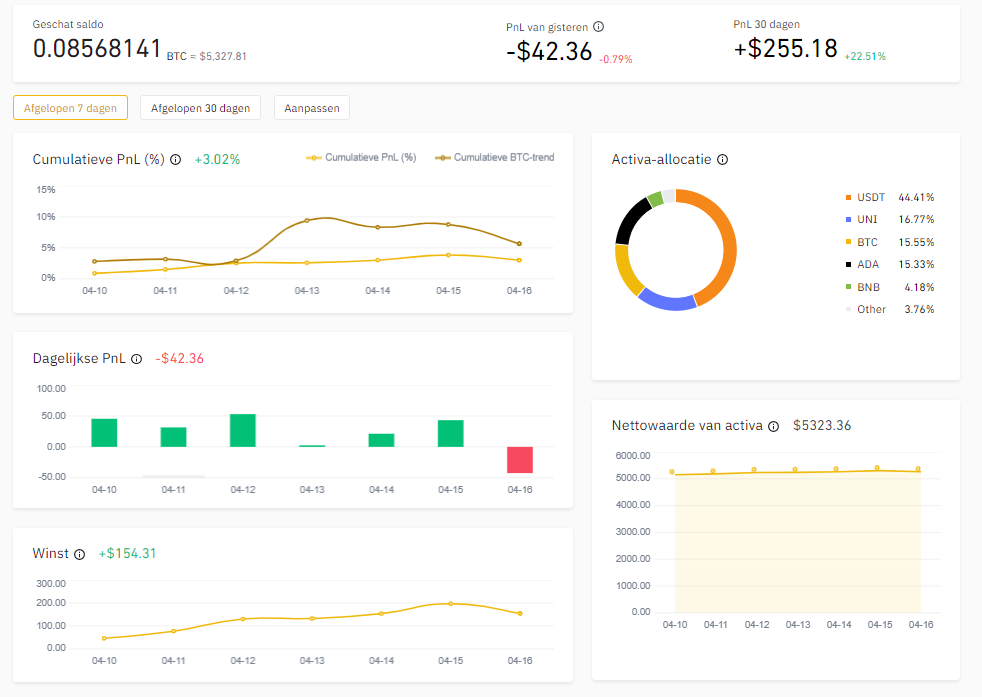The height and width of the screenshot is (697, 982).
Task: Switch to Afgelopen 30 dagen range
Action: [x=201, y=108]
